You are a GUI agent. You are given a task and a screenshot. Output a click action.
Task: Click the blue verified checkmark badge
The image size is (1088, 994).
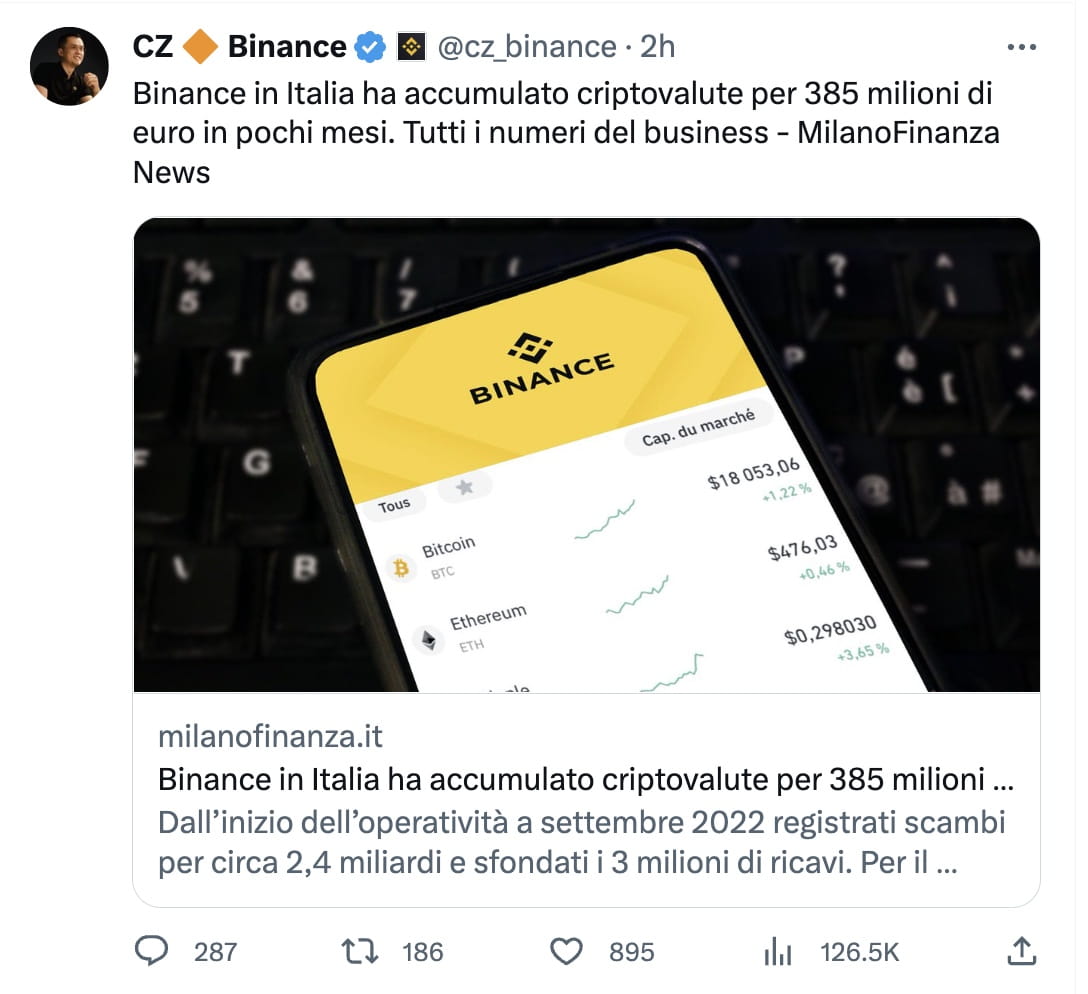[369, 46]
